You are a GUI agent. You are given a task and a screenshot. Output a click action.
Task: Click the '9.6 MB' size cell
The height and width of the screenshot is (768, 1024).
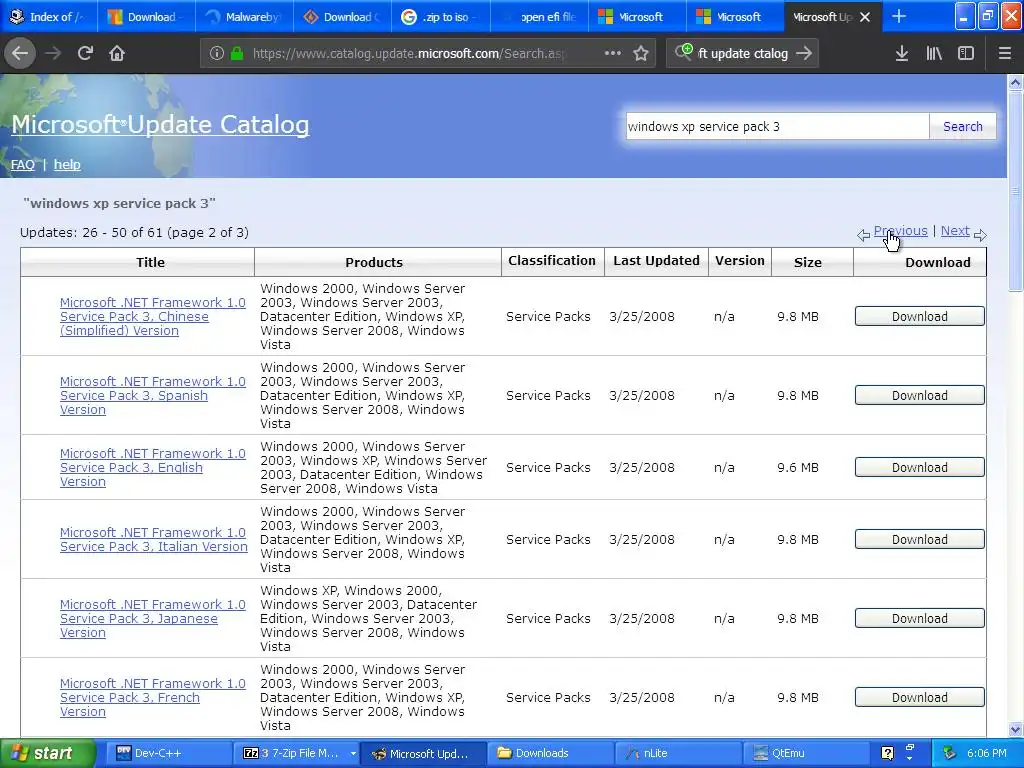click(798, 468)
